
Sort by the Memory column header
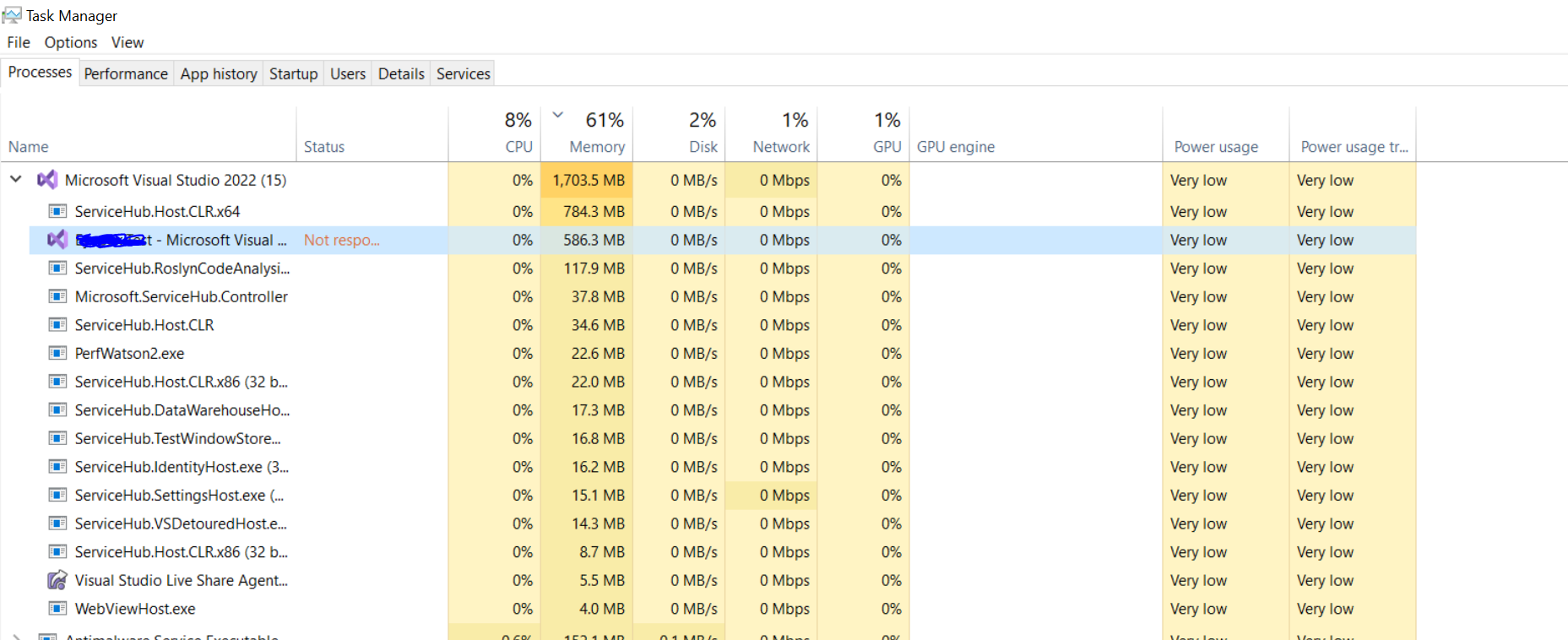[587, 133]
